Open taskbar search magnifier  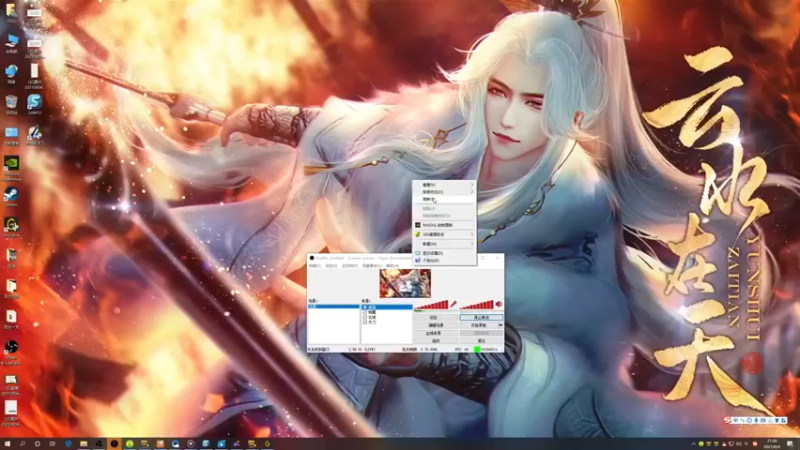pyautogui.click(x=22, y=444)
